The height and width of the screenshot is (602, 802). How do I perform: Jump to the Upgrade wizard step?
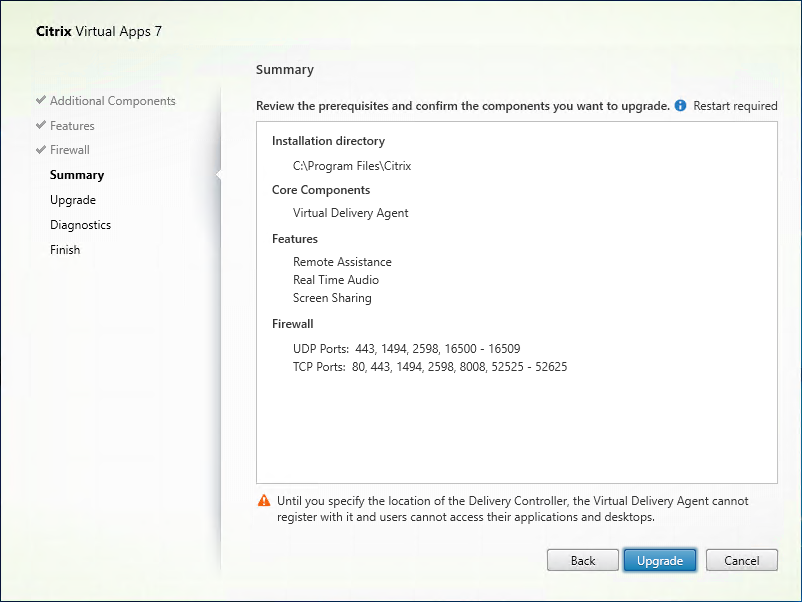click(x=73, y=200)
